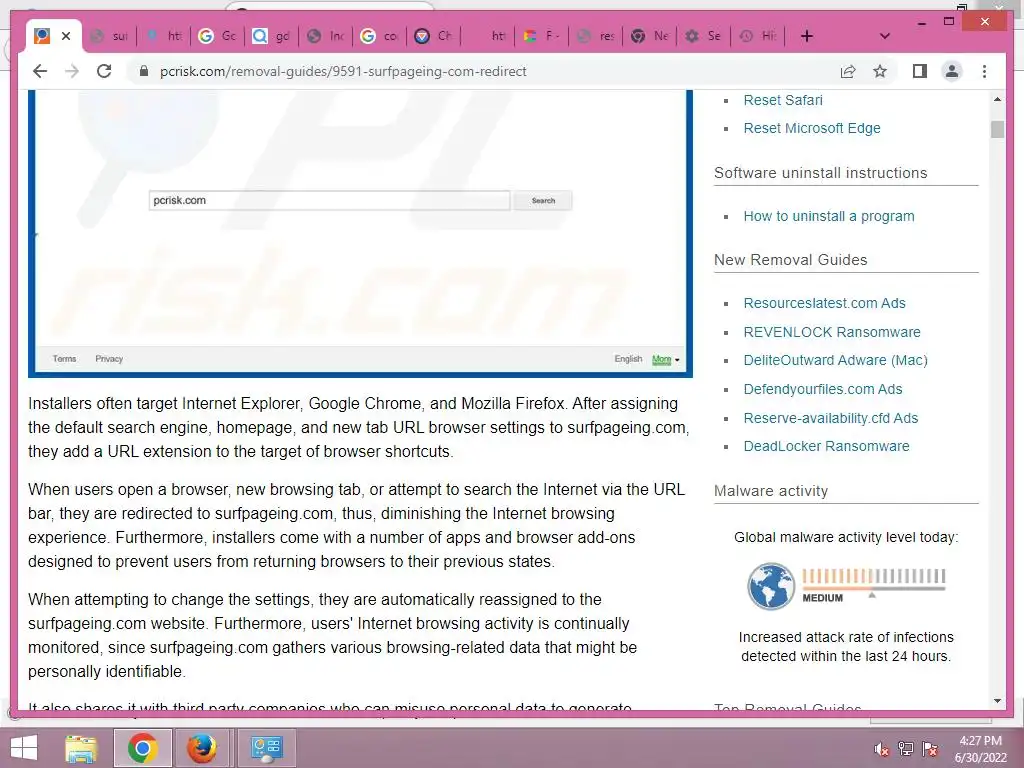
Task: Open the browser side panel
Action: [x=920, y=71]
